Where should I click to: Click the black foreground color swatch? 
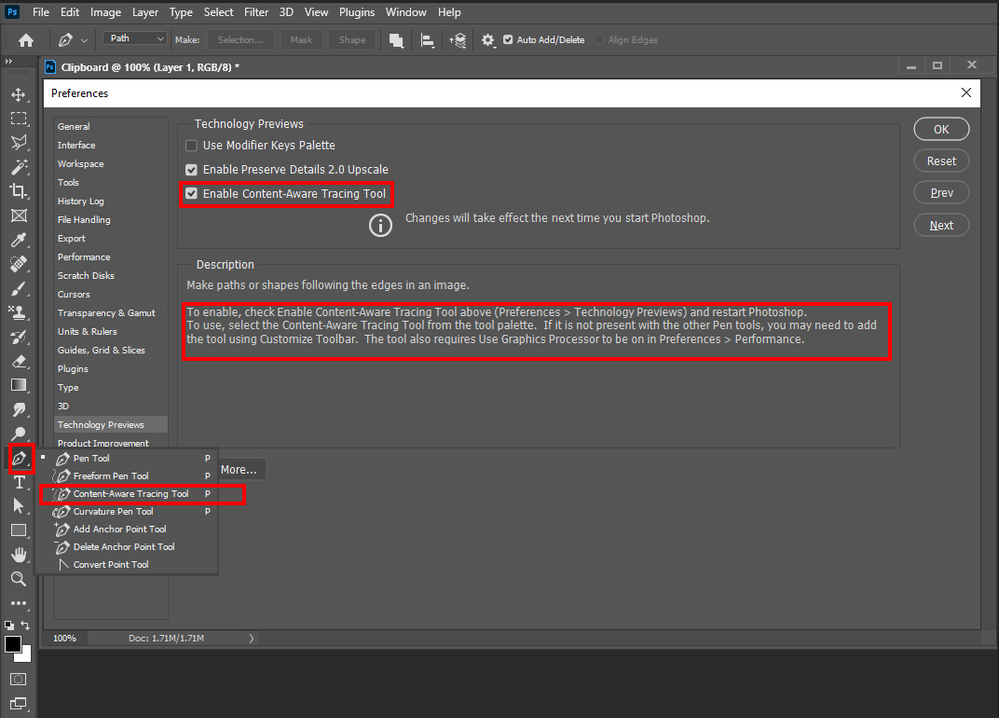point(12,644)
